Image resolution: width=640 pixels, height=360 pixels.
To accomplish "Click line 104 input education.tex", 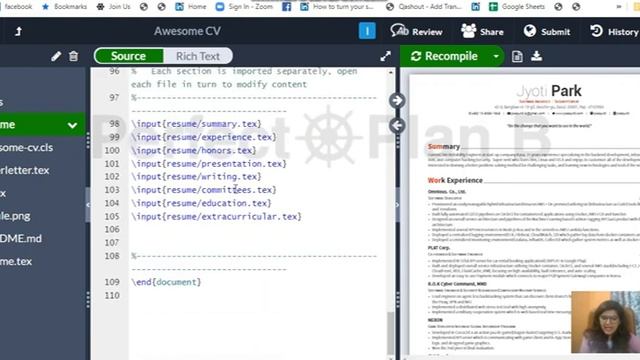I will pos(201,203).
